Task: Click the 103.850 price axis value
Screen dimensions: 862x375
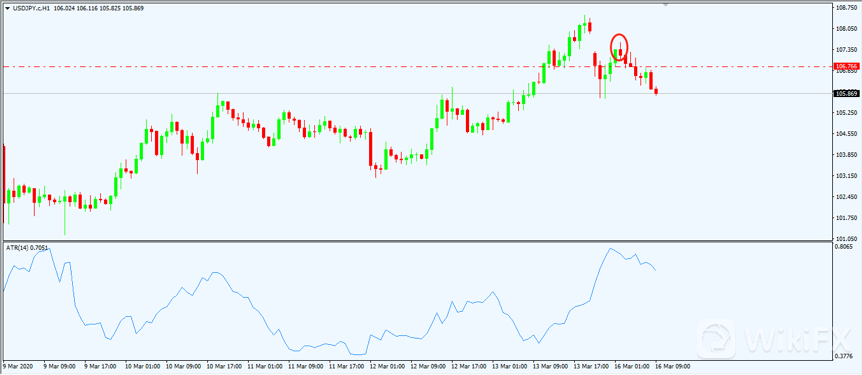Action: [847, 155]
